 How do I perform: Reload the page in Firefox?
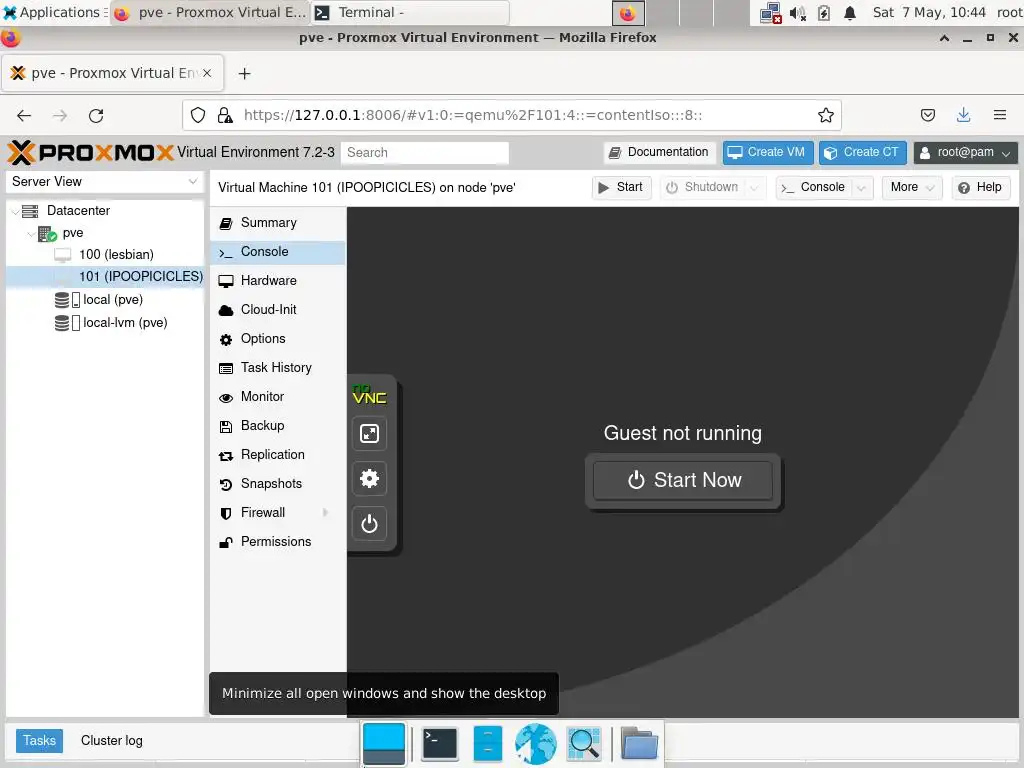(x=96, y=116)
